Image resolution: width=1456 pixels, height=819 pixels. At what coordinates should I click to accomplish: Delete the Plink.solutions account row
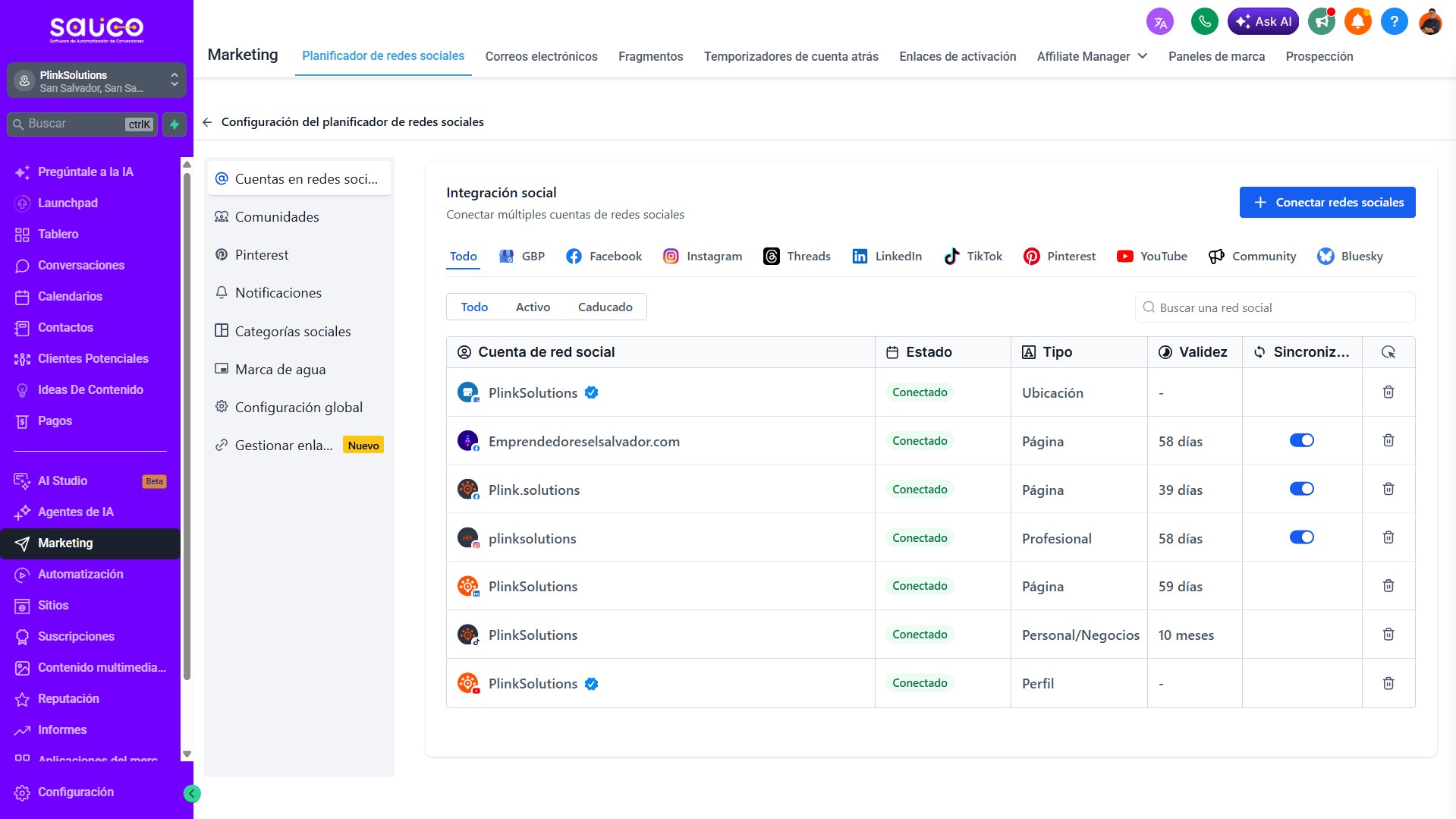[x=1388, y=490]
